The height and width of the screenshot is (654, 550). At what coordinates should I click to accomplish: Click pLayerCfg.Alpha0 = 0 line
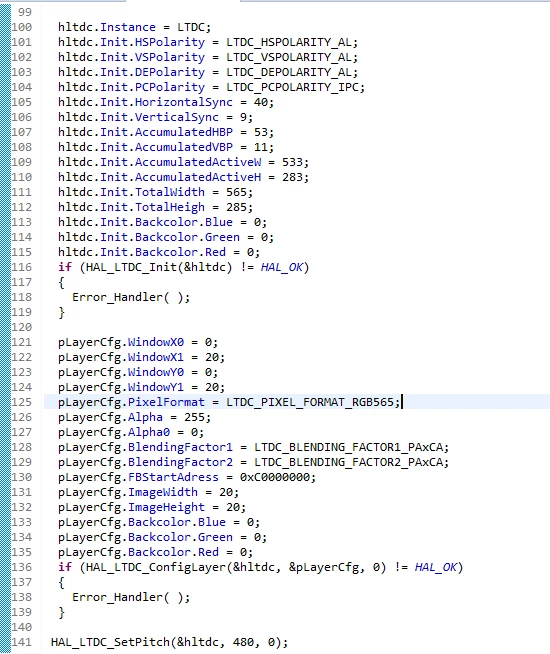coord(131,433)
